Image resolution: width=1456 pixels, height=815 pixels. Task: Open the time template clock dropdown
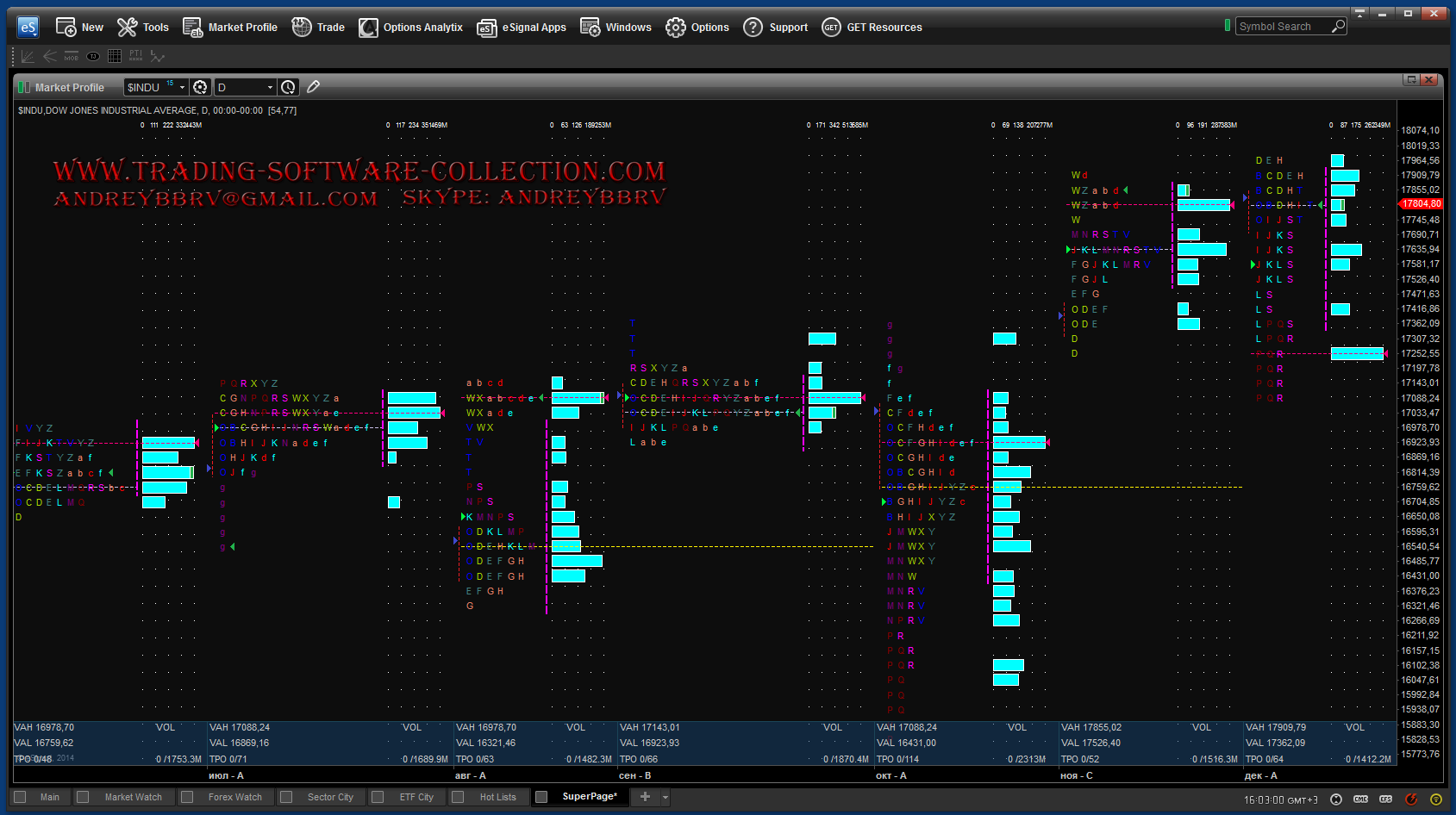tap(289, 87)
